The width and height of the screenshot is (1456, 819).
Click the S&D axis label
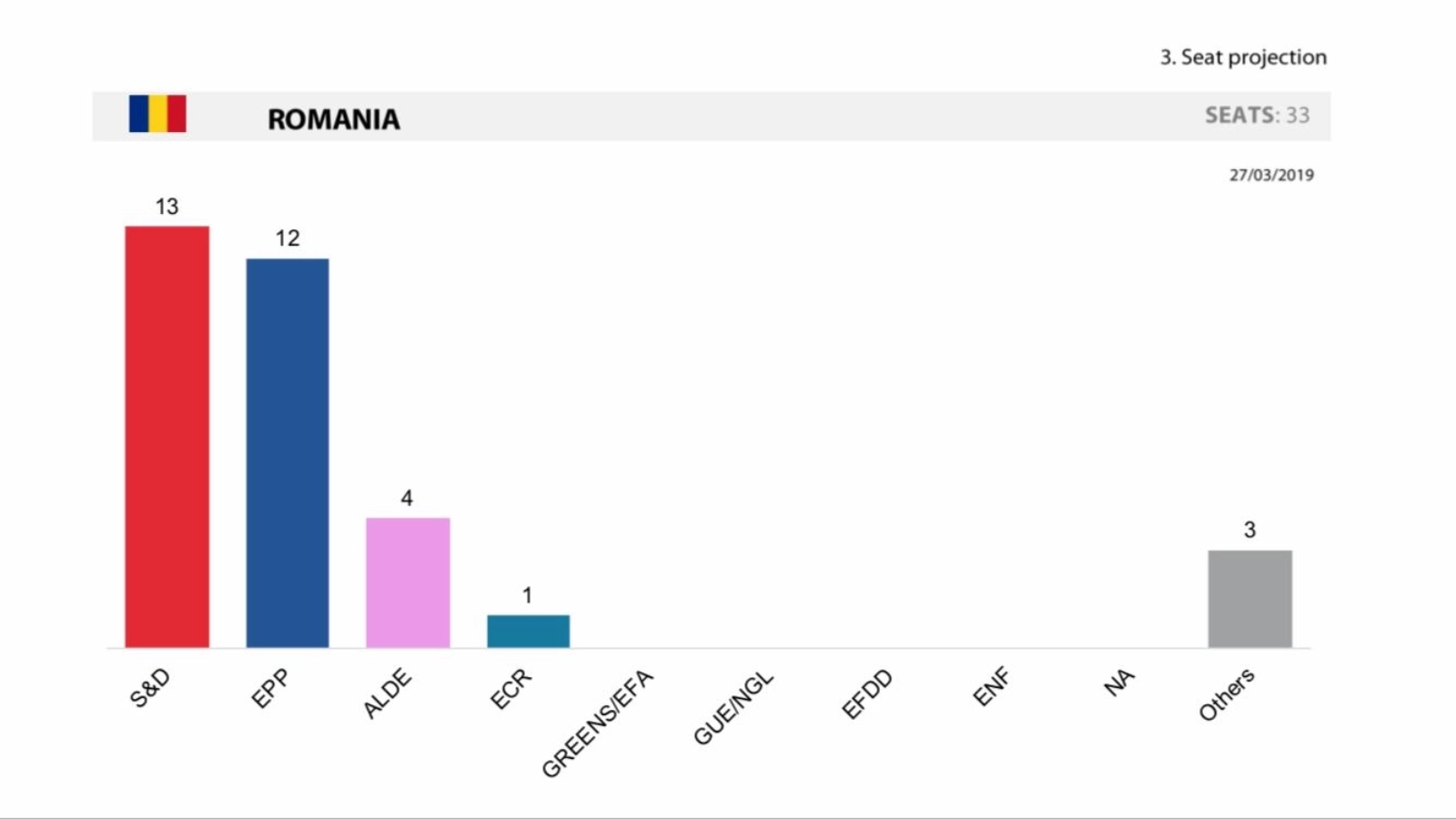[150, 688]
